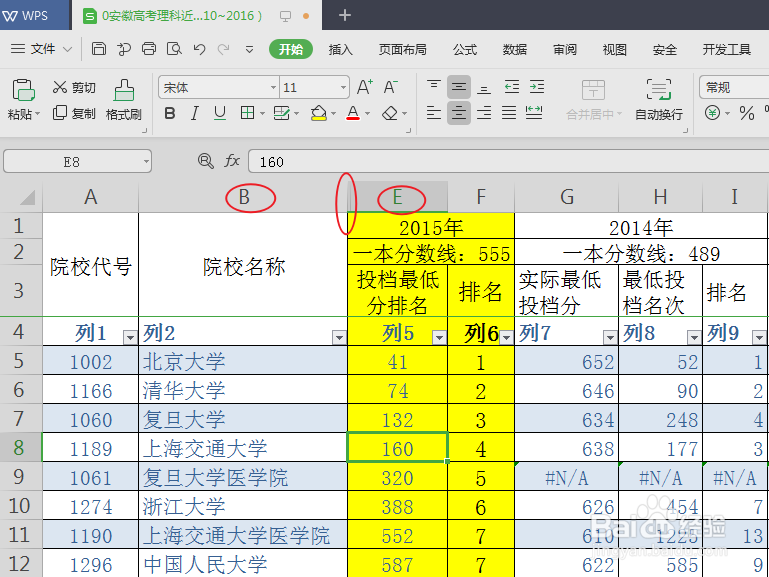Viewport: 769px width, 577px height.
Task: Click the Print icon in quick toolbar
Action: [149, 49]
